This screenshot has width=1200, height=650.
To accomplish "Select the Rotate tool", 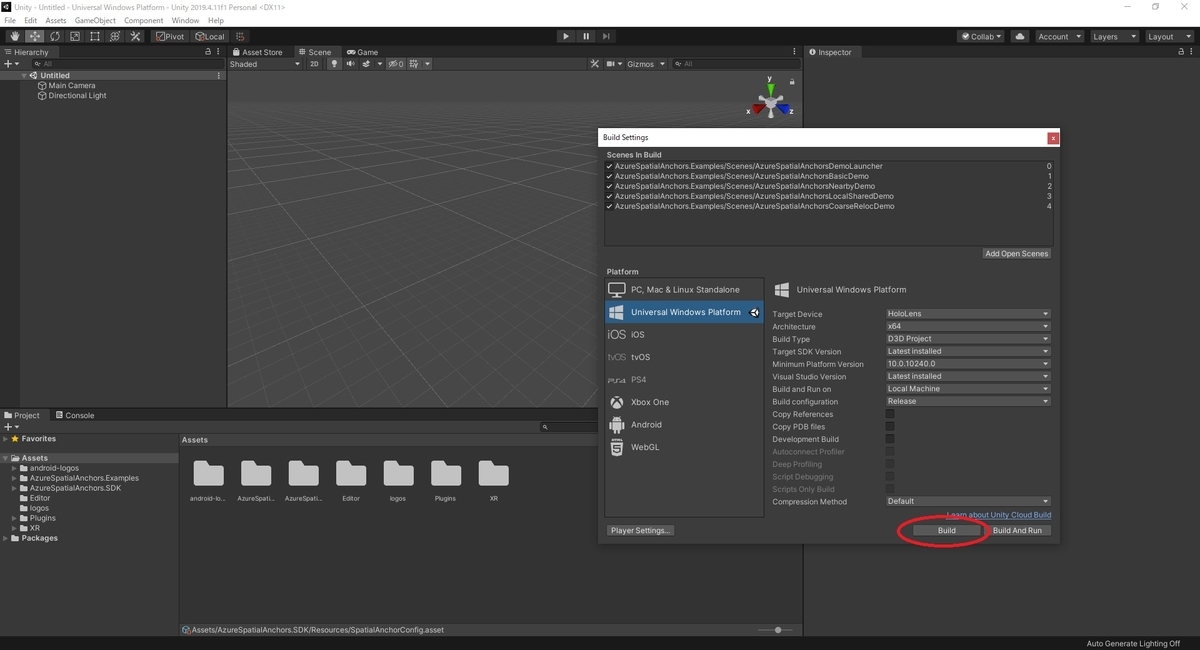I will (x=54, y=36).
